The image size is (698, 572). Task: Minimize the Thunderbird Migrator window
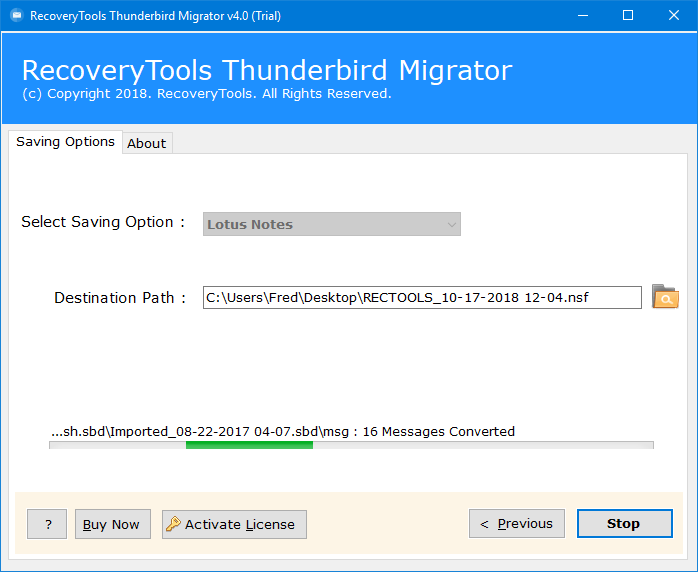click(x=583, y=16)
